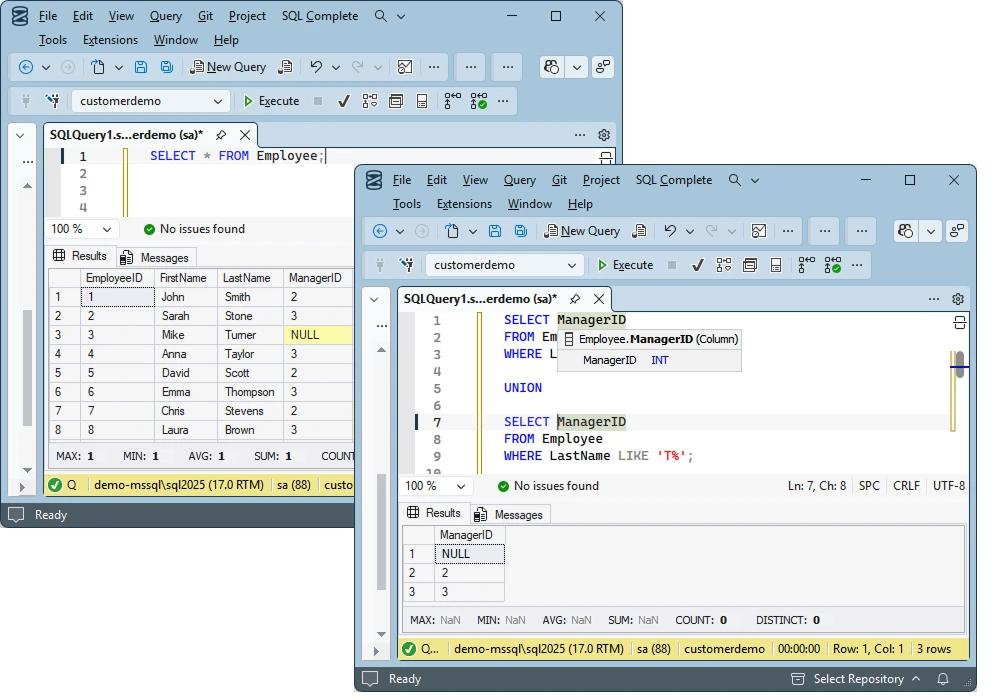
Task: Click the search magnifier icon in the front window
Action: click(x=735, y=180)
